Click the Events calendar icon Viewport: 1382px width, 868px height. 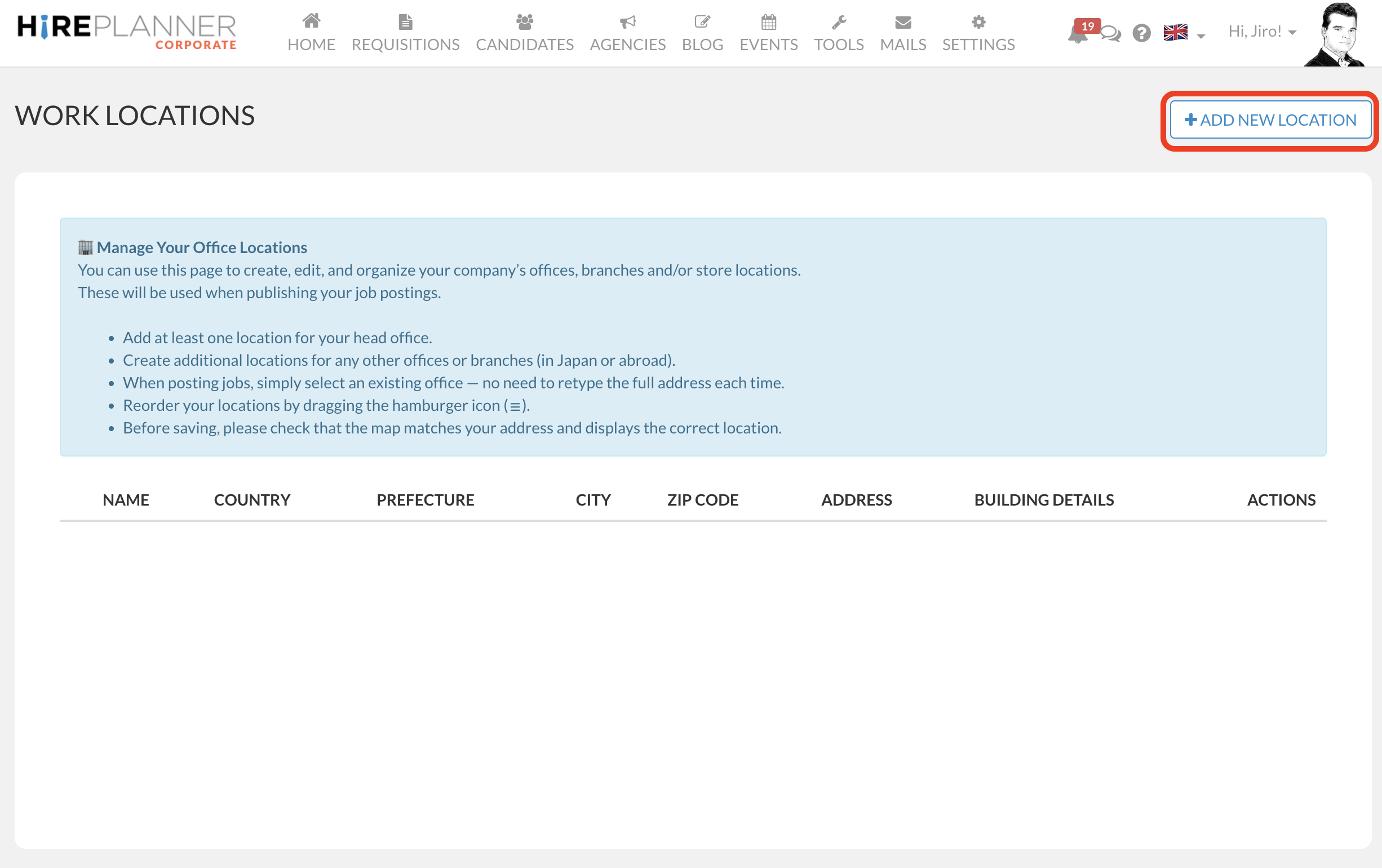click(x=768, y=22)
